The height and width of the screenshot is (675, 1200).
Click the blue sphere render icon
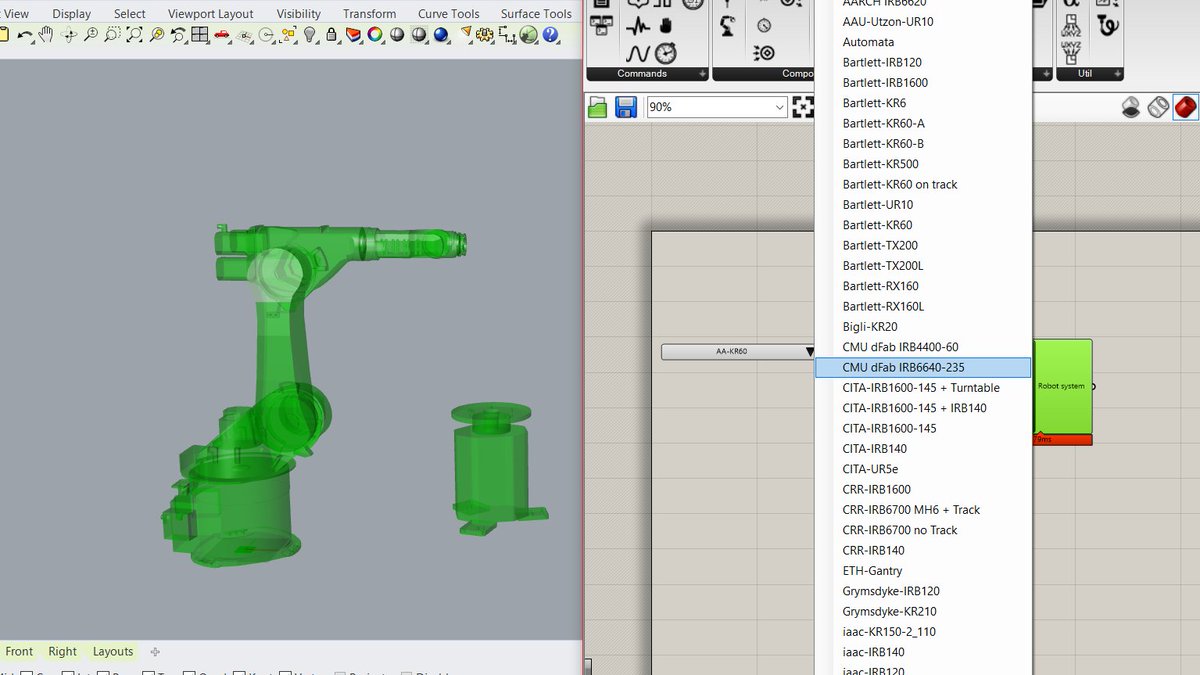coord(440,34)
